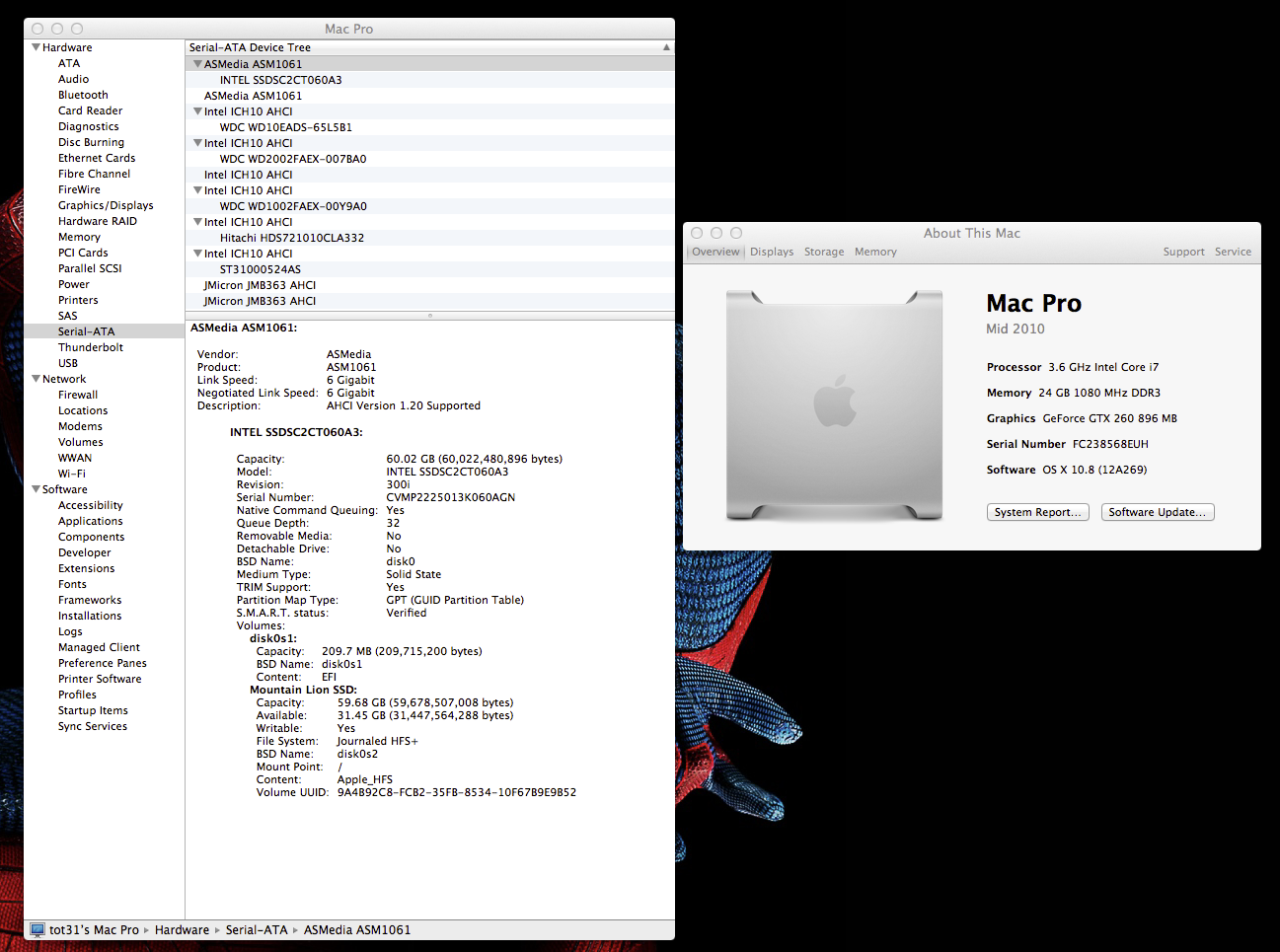Image resolution: width=1280 pixels, height=952 pixels.
Task: Open the Service tab
Action: (x=1233, y=252)
